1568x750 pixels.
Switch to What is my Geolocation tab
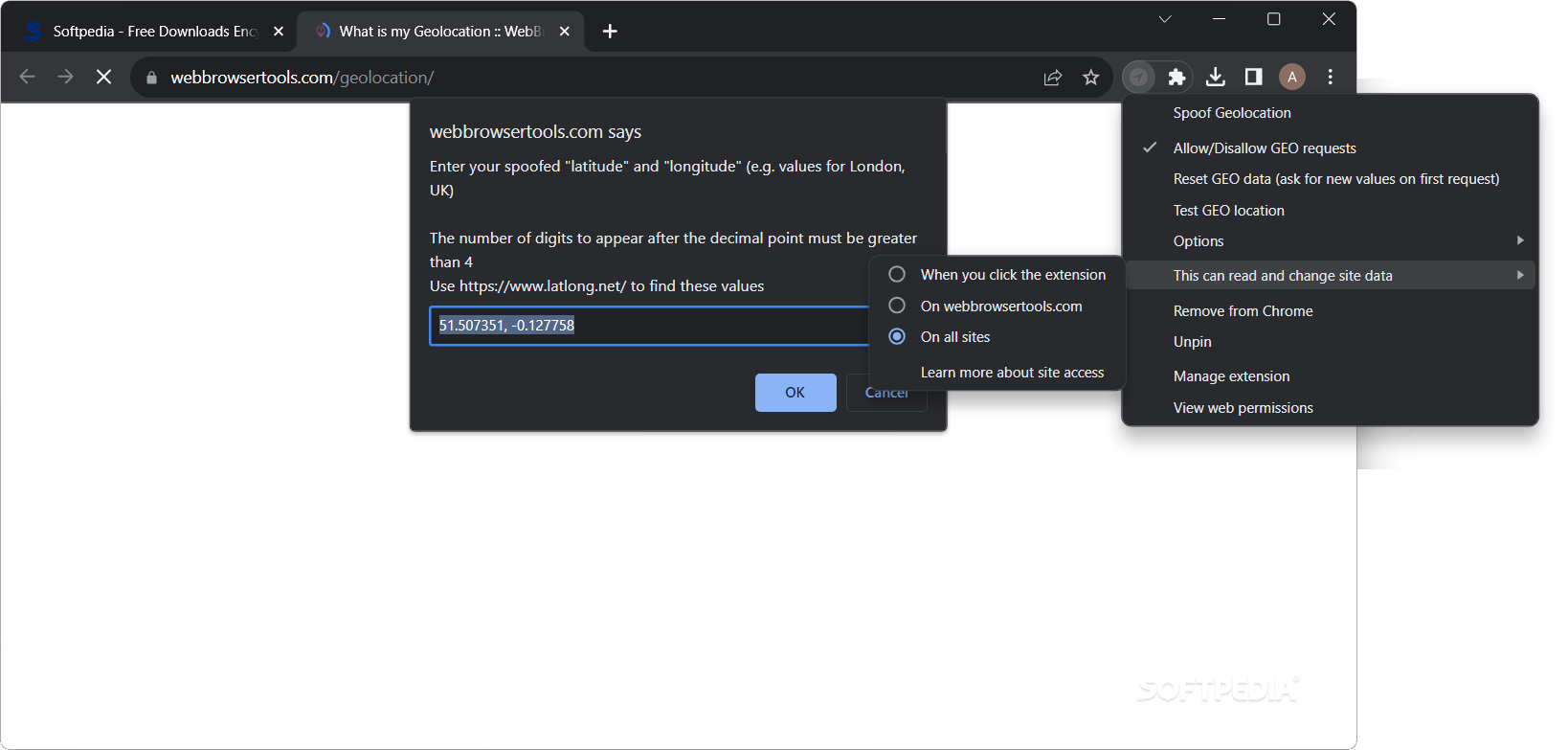440,32
